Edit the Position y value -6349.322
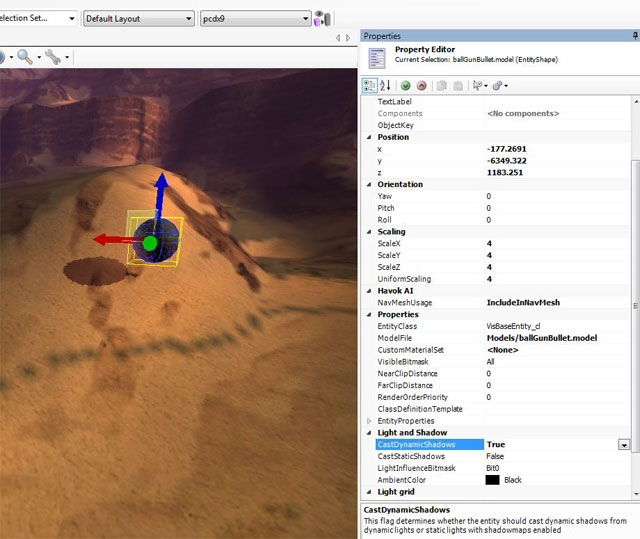This screenshot has height=539, width=640. pos(507,161)
